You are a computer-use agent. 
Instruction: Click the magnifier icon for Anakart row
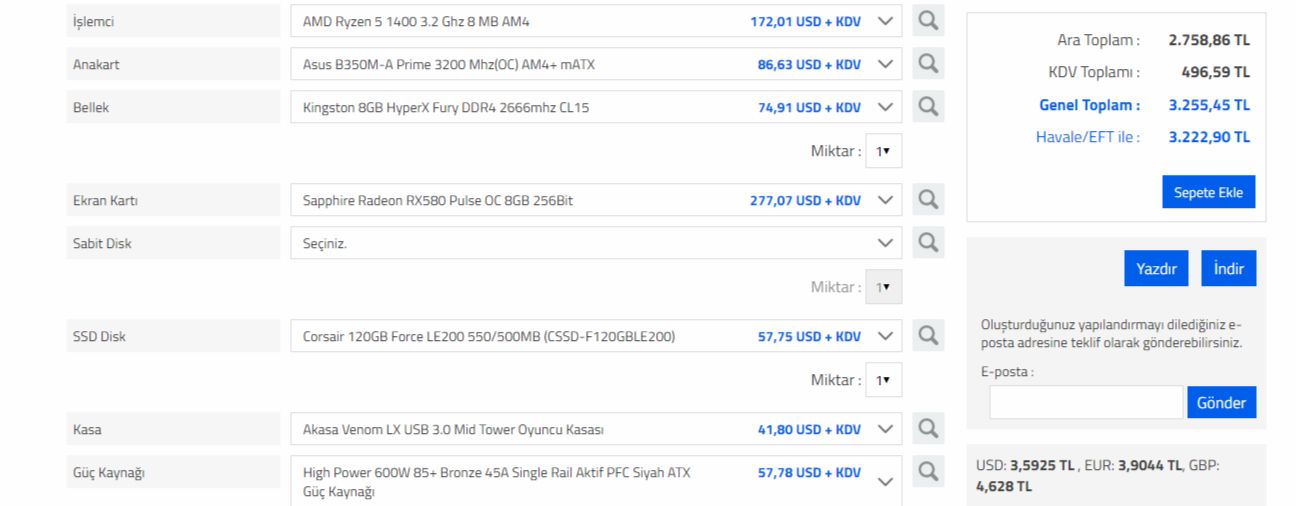point(928,64)
